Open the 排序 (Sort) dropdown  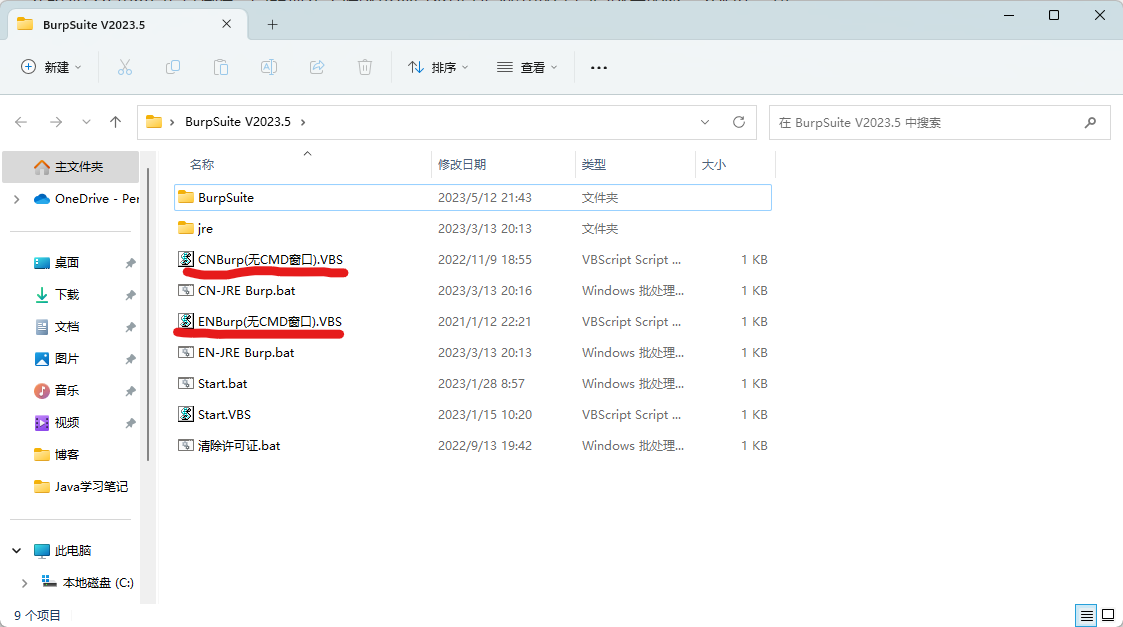pos(438,67)
